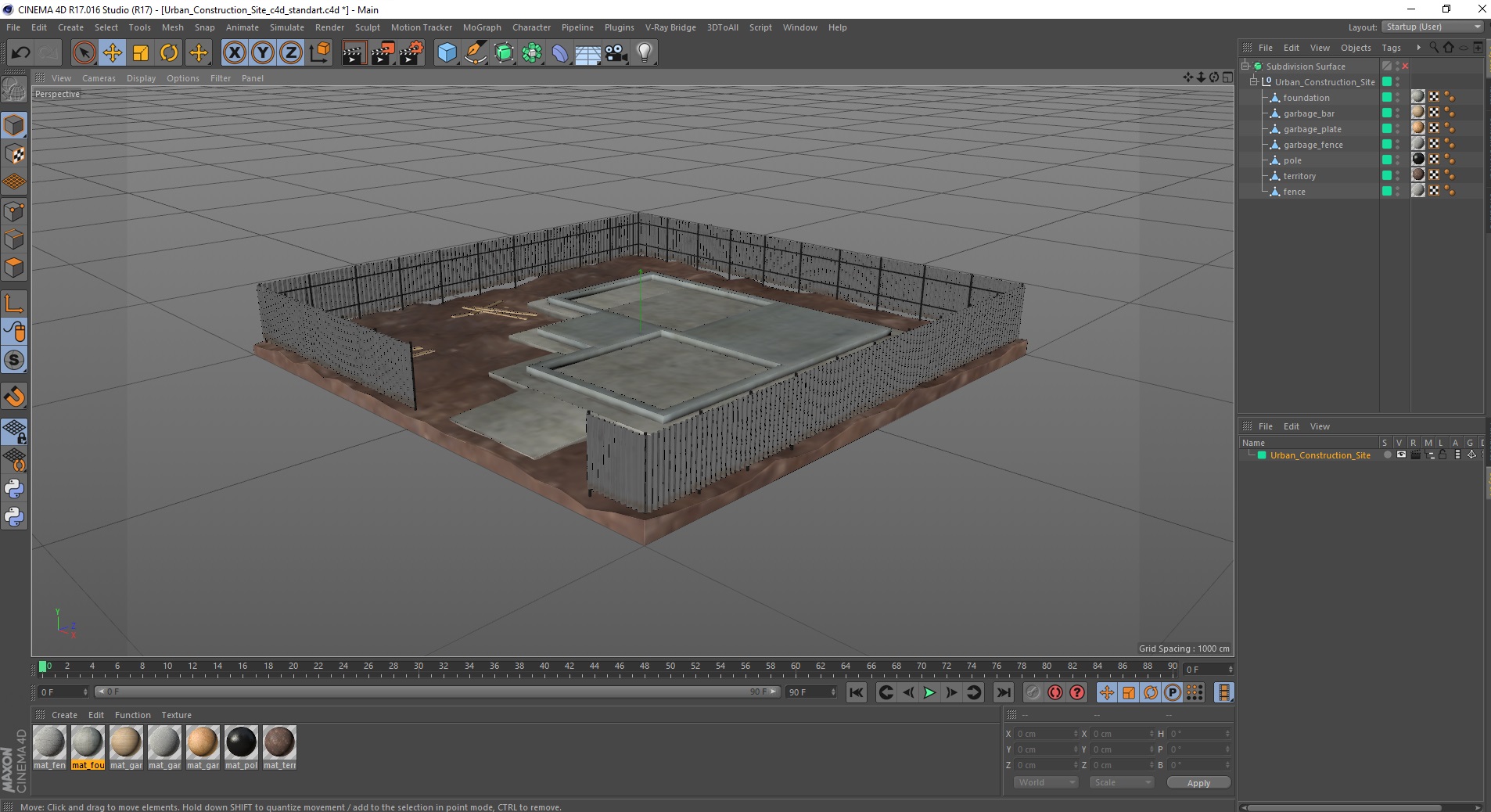This screenshot has height=812, width=1491.
Task: Add a Camera object
Action: [616, 52]
